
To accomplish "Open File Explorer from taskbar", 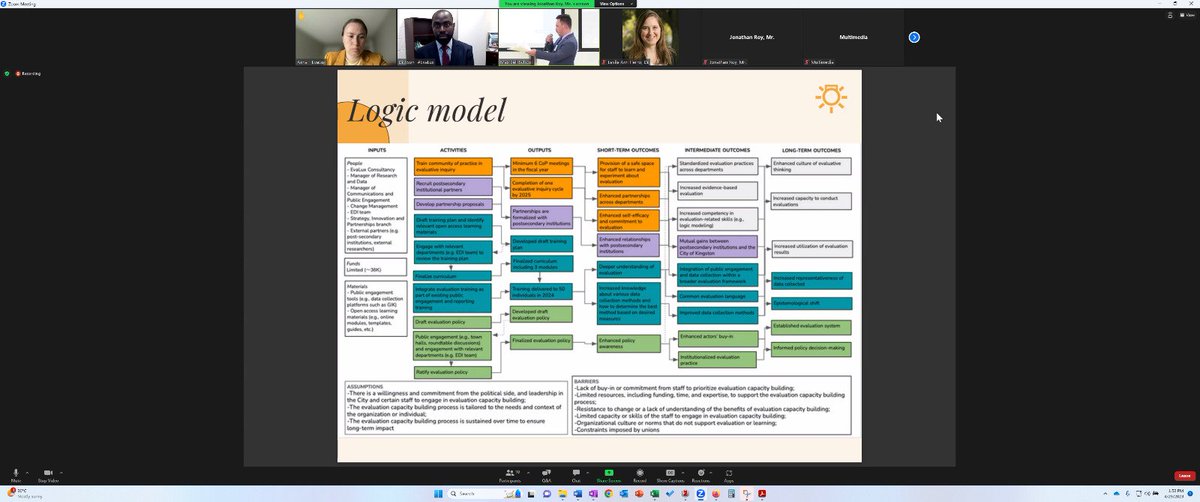I will tap(562, 493).
